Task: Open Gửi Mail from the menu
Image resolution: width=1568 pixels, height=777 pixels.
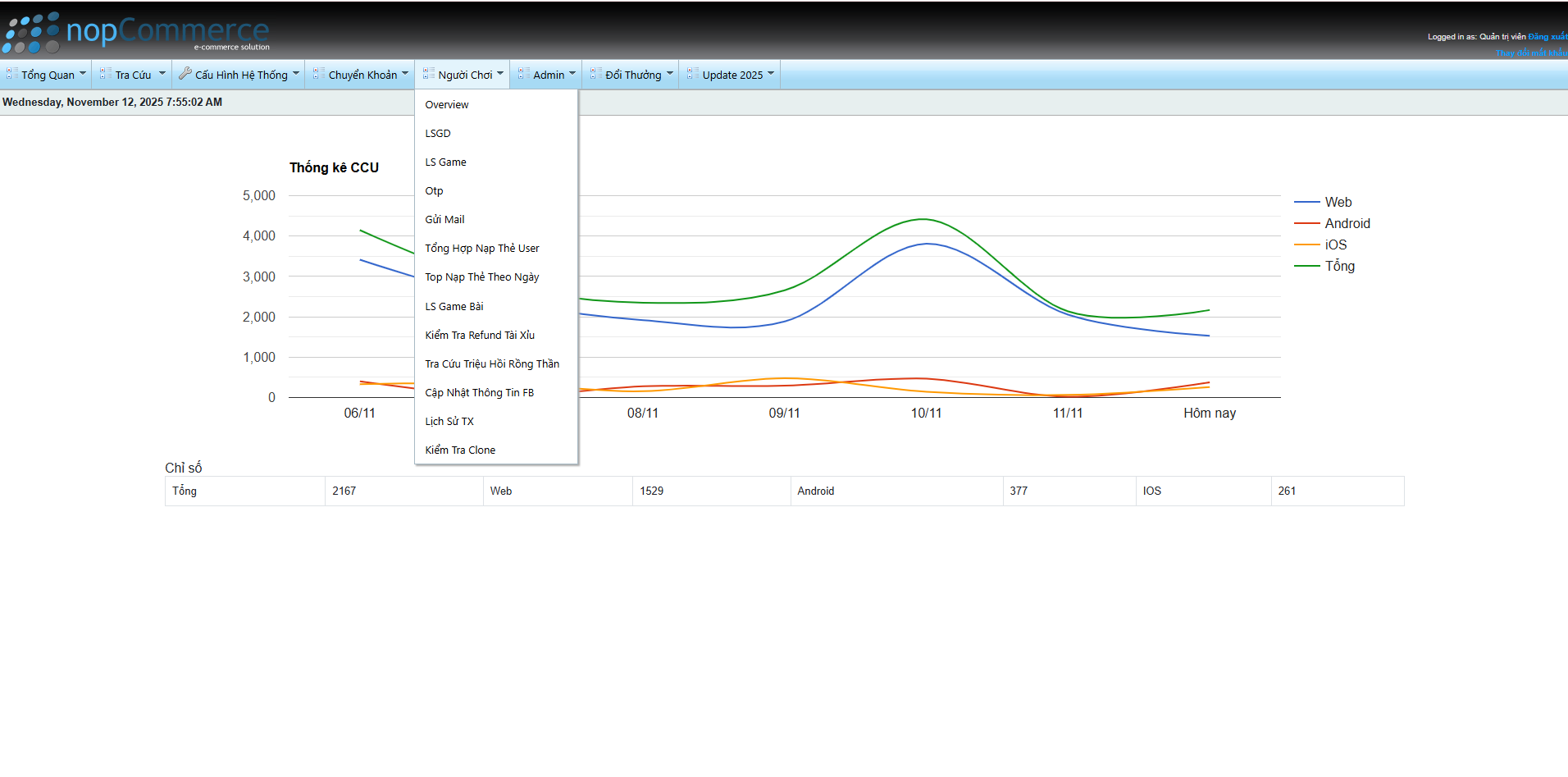Action: point(444,220)
